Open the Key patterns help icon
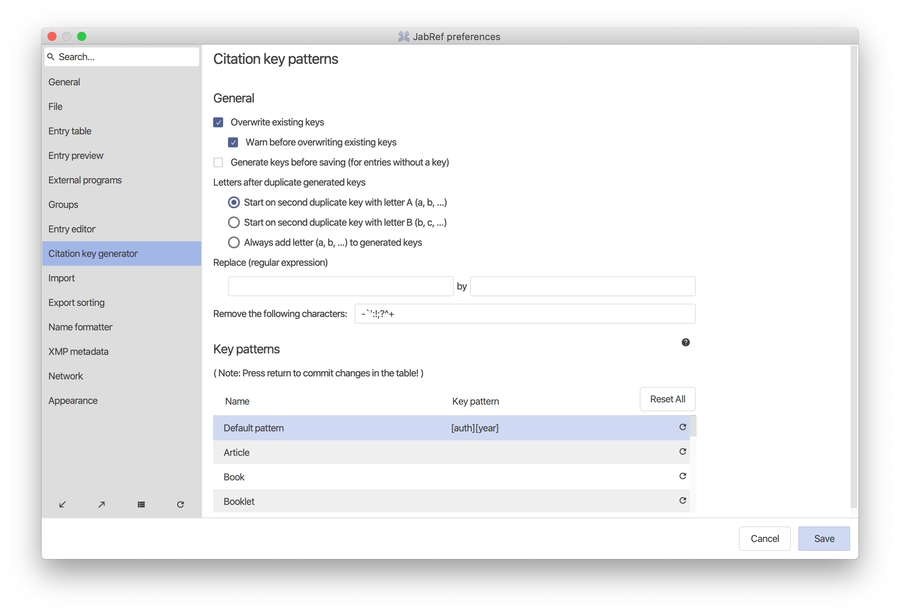This screenshot has width=900, height=614. [x=685, y=342]
